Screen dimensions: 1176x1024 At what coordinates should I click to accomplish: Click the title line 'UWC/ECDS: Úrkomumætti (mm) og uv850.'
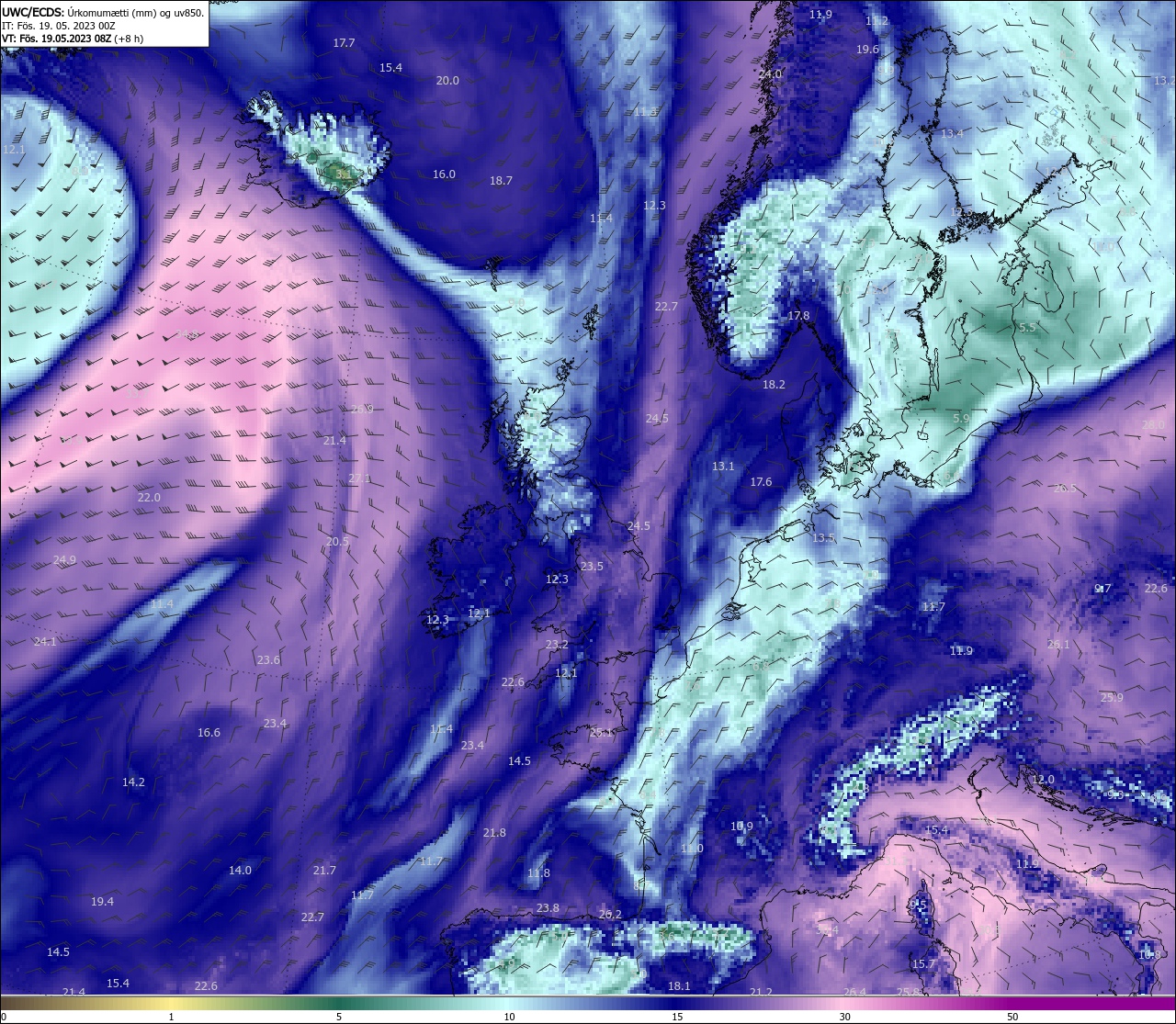click(x=103, y=13)
